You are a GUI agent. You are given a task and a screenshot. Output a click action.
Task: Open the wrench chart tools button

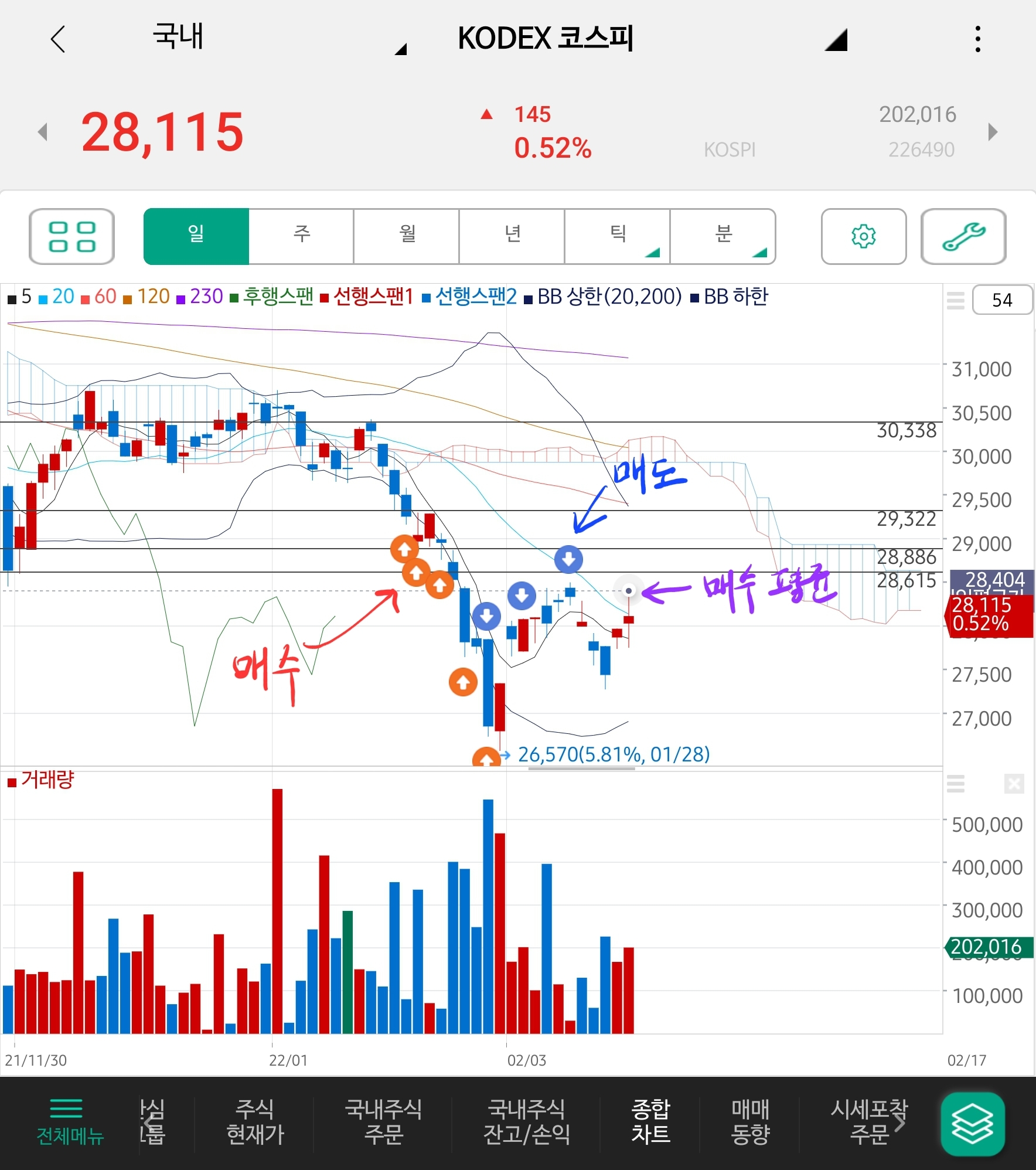pyautogui.click(x=963, y=236)
